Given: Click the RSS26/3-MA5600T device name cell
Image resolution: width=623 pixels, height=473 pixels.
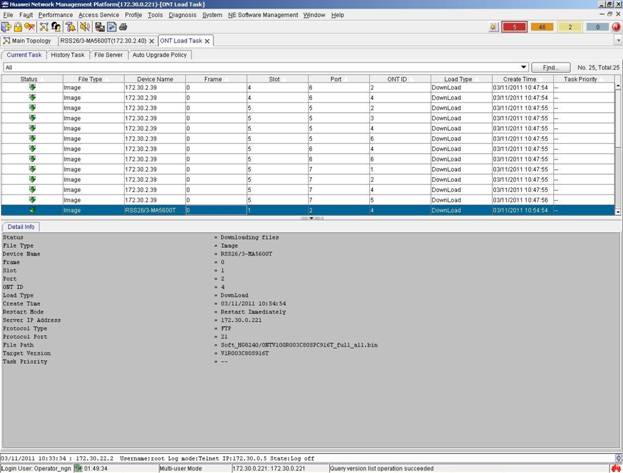Looking at the screenshot, I should (x=155, y=210).
